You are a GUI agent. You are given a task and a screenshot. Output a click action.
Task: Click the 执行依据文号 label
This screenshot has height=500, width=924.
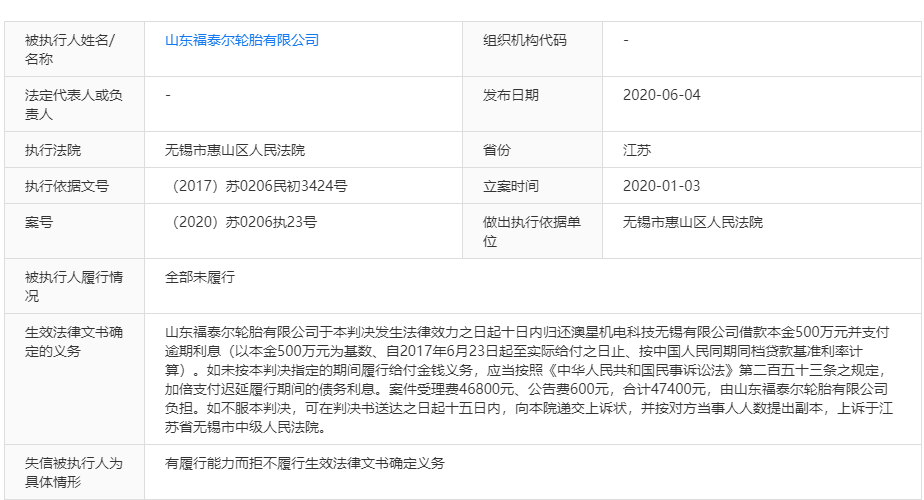pyautogui.click(x=67, y=186)
